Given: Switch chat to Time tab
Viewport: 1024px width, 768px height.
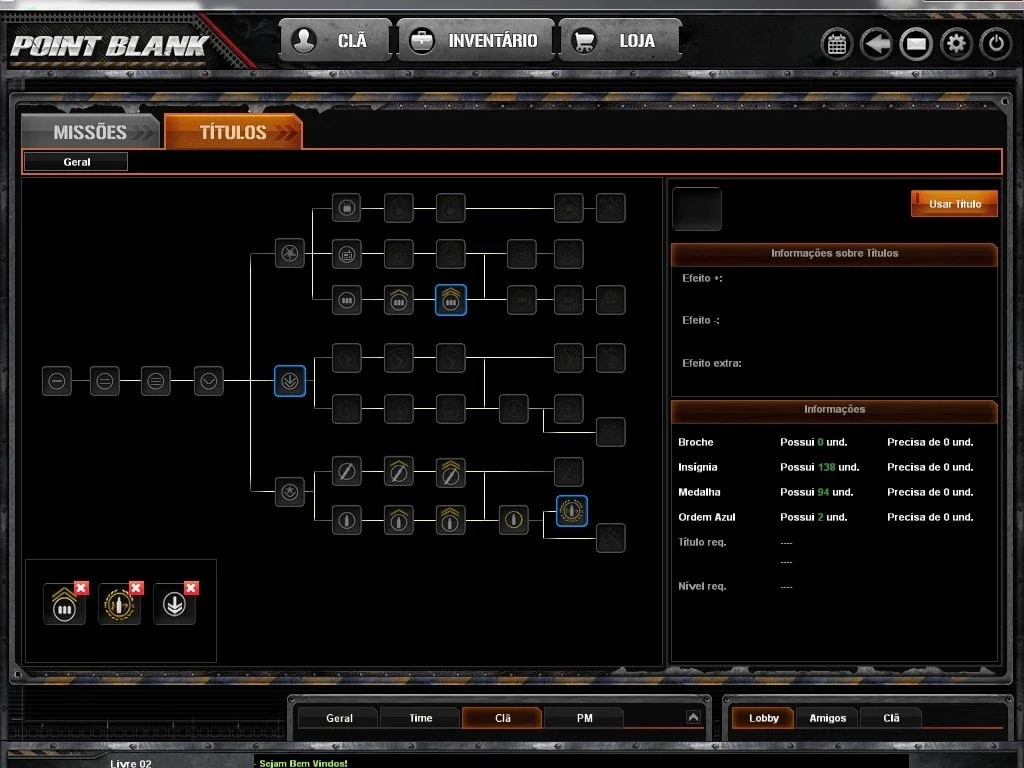Looking at the screenshot, I should pos(421,718).
